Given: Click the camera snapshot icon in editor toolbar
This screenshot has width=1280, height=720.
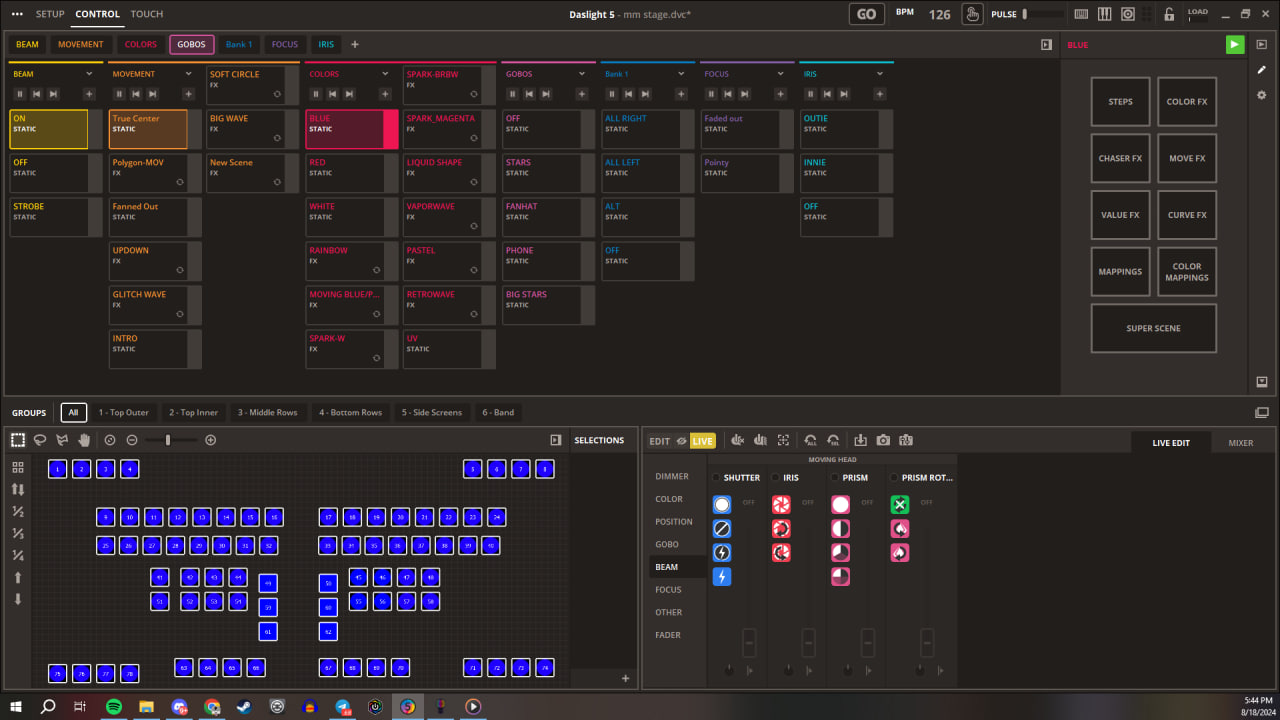Looking at the screenshot, I should click(883, 441).
